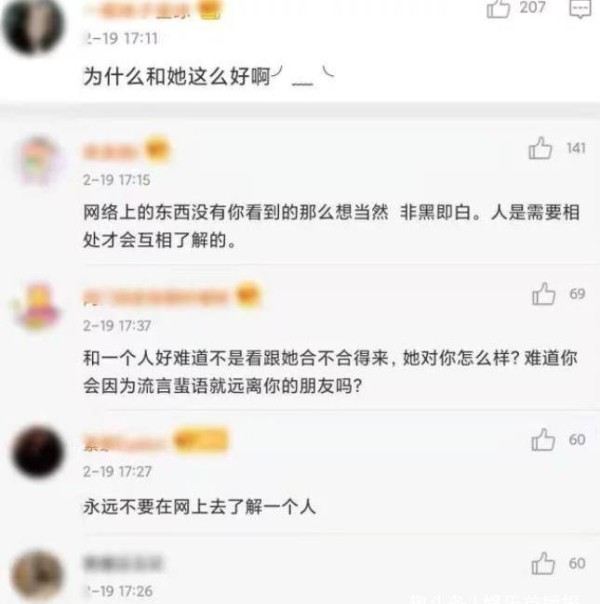The image size is (600, 604).
Task: Like the 17:27 comment with 60 likes
Action: (543, 440)
